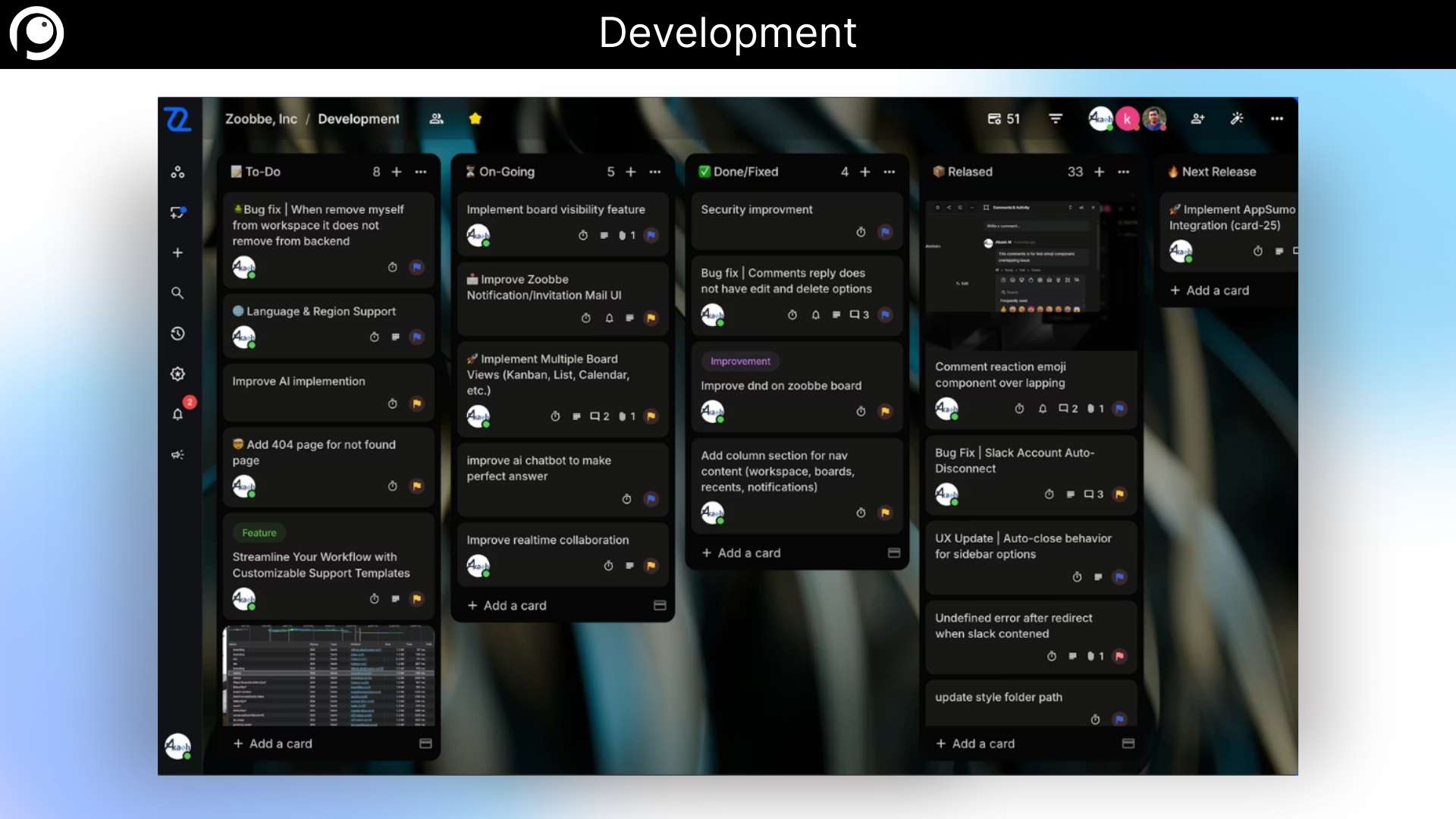Open the filter icon in the top bar
The image size is (1456, 819).
click(x=1056, y=118)
